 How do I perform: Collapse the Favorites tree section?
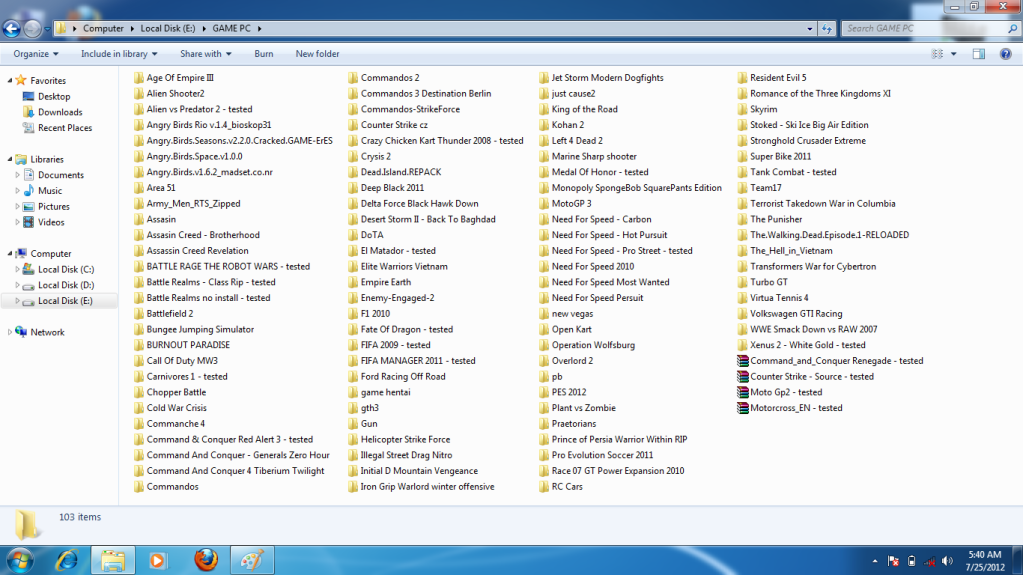coord(10,80)
